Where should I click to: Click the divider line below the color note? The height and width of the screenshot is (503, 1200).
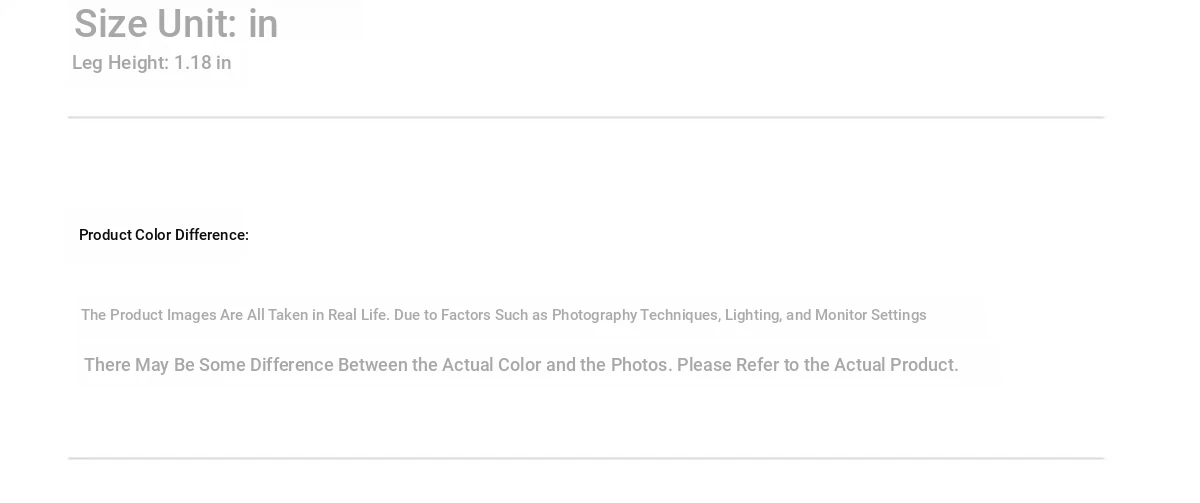pos(586,458)
